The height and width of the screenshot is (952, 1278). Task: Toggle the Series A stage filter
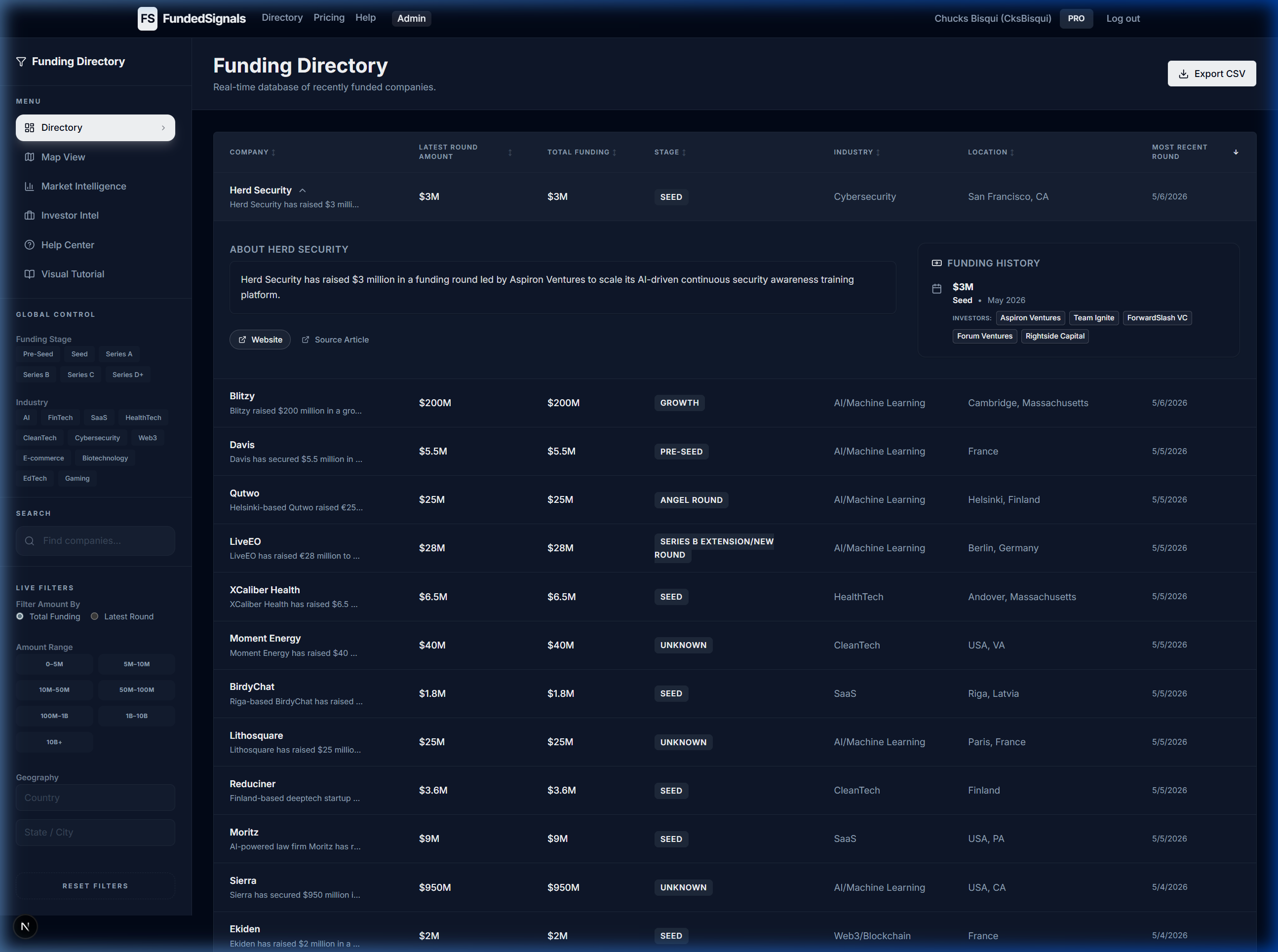pos(119,354)
